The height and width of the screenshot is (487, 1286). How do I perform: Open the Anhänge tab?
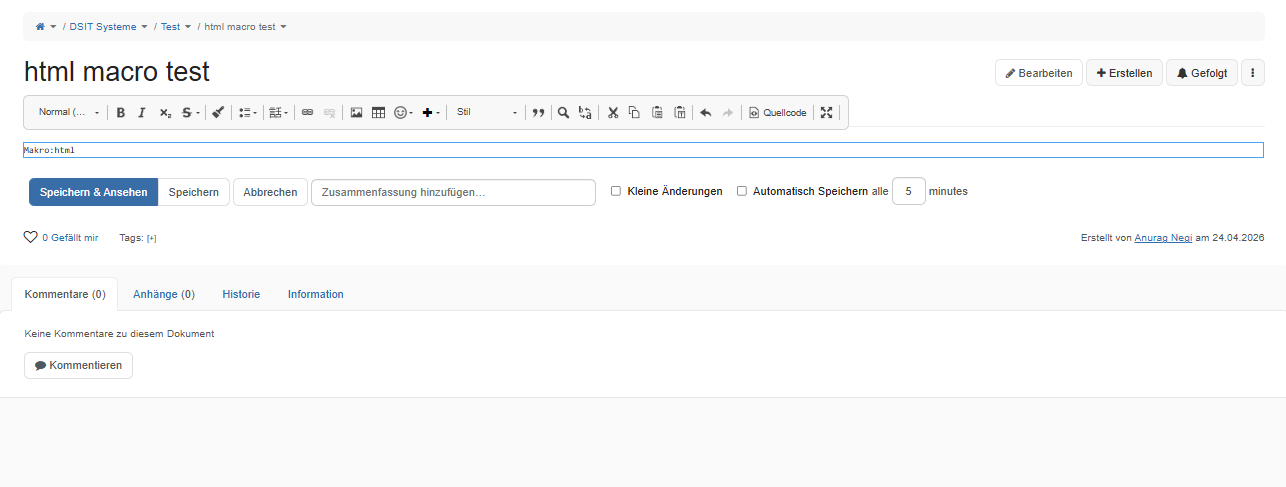[163, 294]
